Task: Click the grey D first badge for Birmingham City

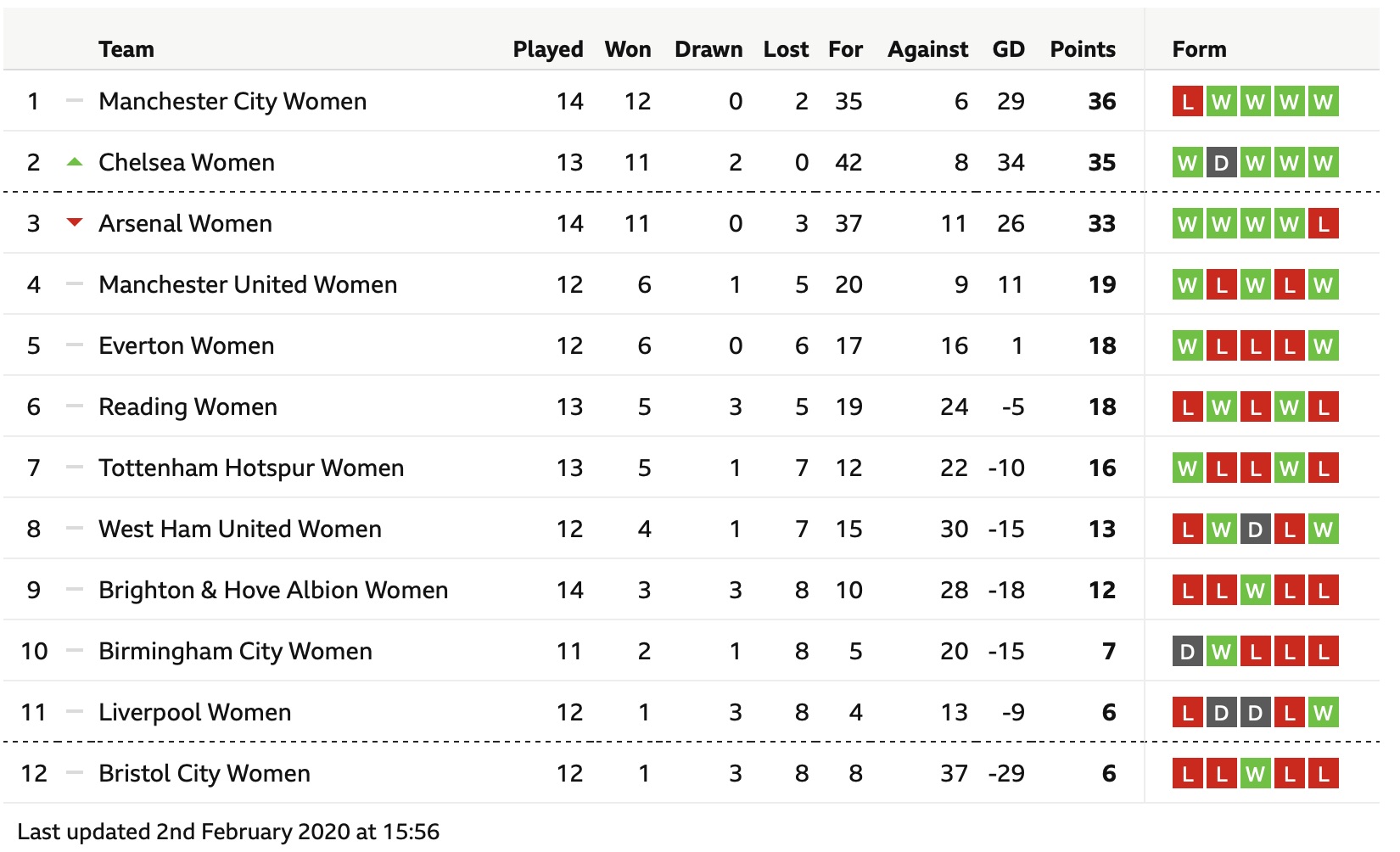Action: [1187, 651]
